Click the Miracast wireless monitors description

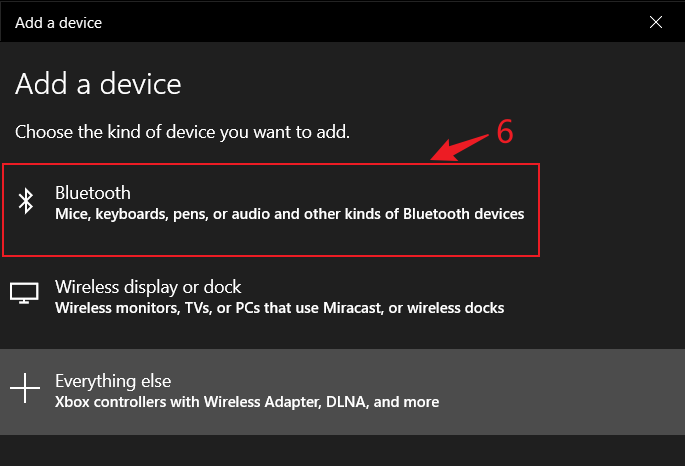[x=280, y=308]
